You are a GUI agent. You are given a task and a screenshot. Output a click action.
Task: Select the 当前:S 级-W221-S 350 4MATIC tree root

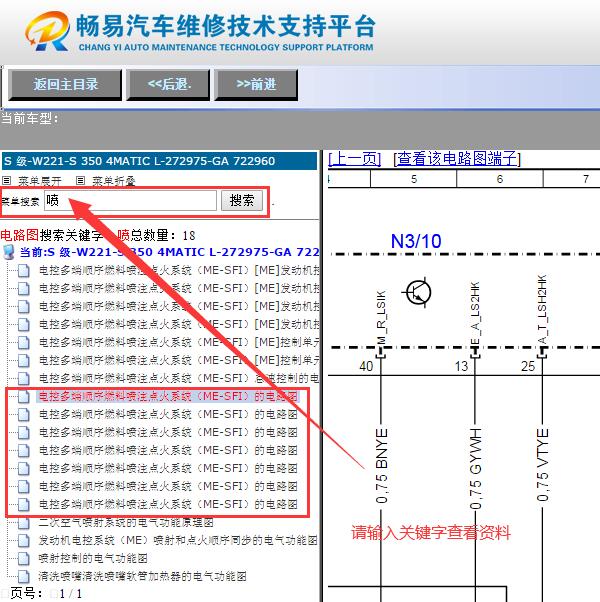(169, 252)
